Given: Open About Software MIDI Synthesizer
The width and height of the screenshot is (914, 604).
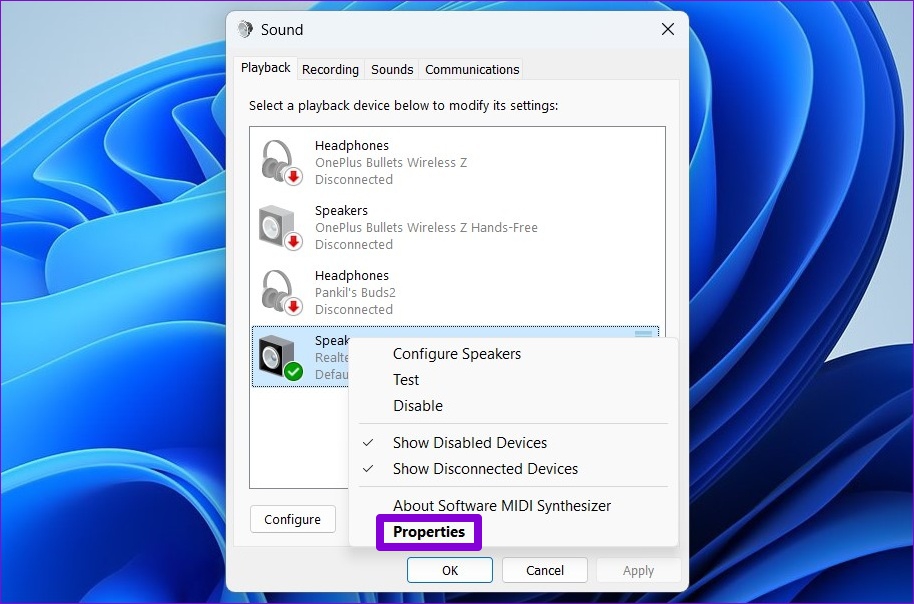Looking at the screenshot, I should [501, 506].
